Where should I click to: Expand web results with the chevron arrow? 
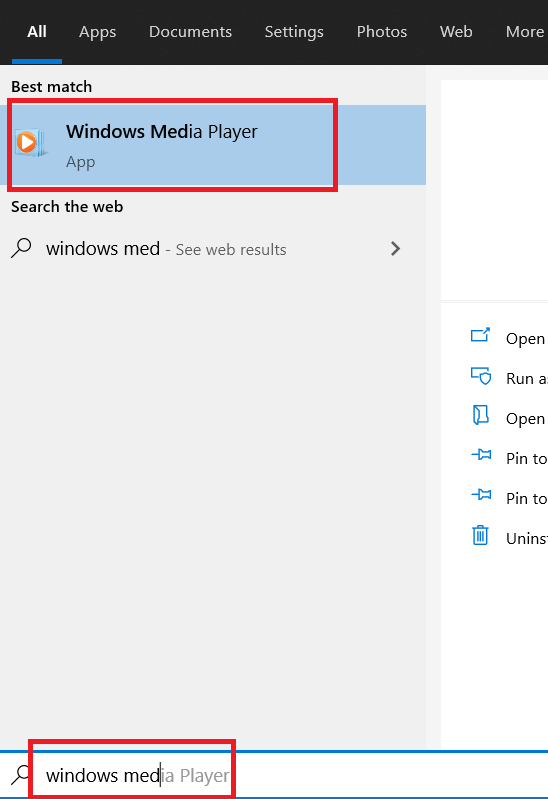(395, 249)
